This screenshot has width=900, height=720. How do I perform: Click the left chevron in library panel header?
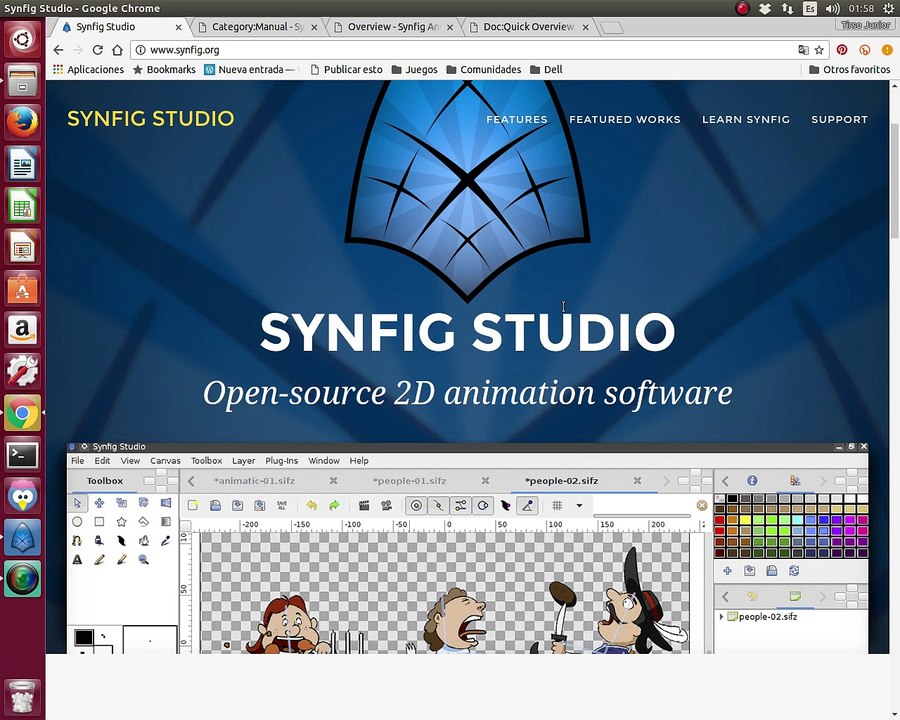click(725, 596)
